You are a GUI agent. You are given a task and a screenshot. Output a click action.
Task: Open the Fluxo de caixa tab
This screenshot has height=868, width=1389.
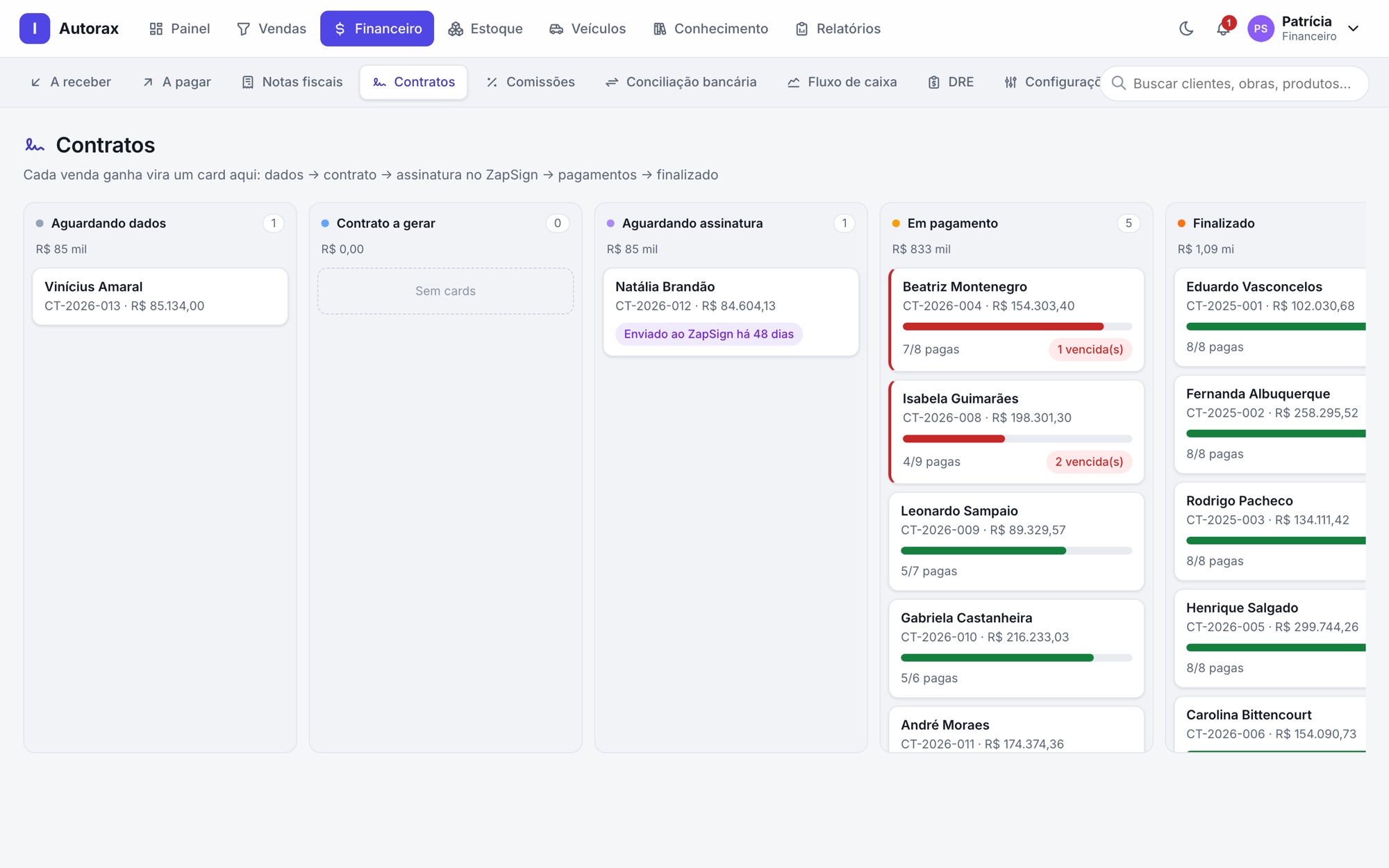point(842,82)
